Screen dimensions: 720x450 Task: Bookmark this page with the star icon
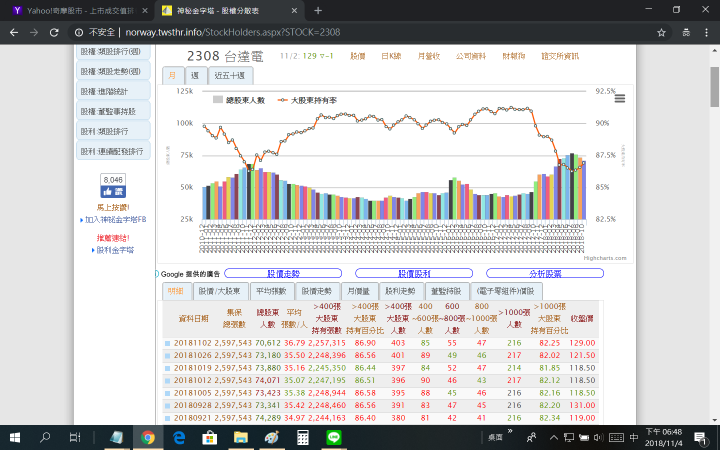[662, 32]
